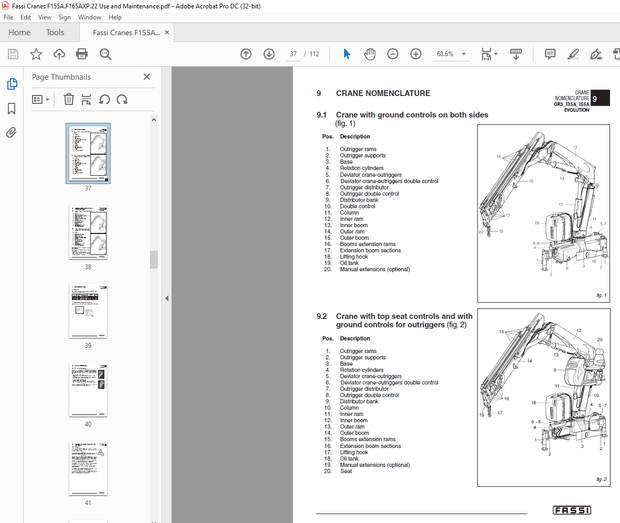This screenshot has height=523, width=620.
Task: Toggle the Attachments paperclip panel
Action: [12, 131]
